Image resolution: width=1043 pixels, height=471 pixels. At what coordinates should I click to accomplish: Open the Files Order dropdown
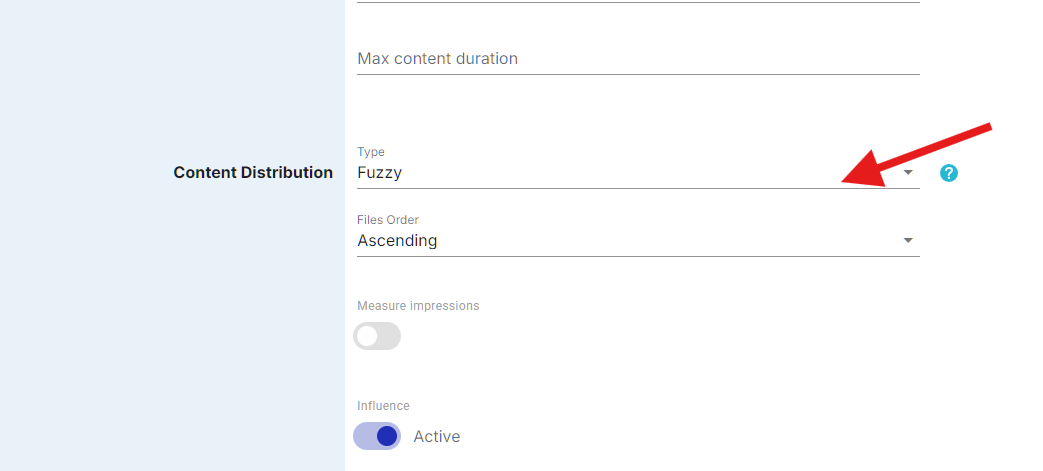638,235
